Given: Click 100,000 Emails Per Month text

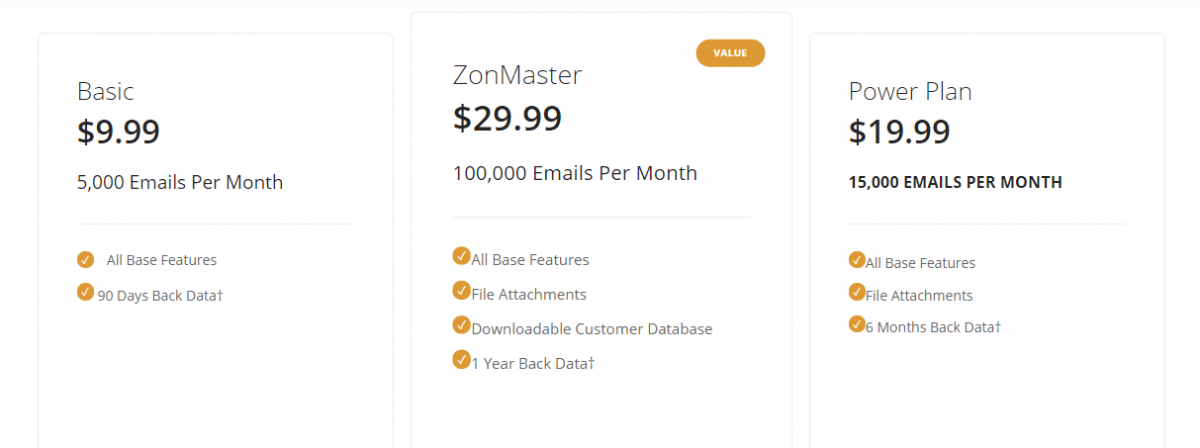Looking at the screenshot, I should 575,173.
